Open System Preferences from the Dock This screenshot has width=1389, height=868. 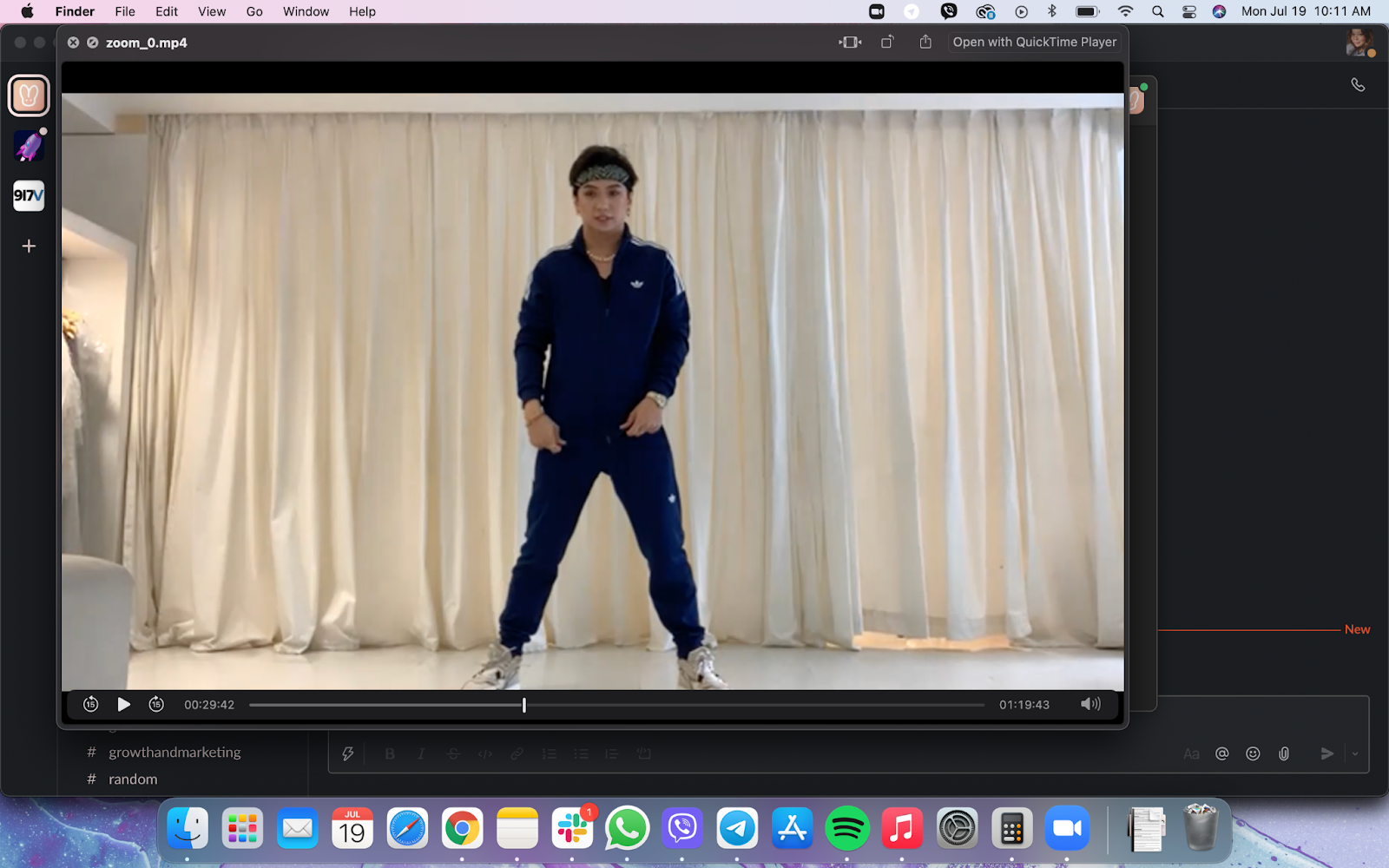[x=957, y=829]
